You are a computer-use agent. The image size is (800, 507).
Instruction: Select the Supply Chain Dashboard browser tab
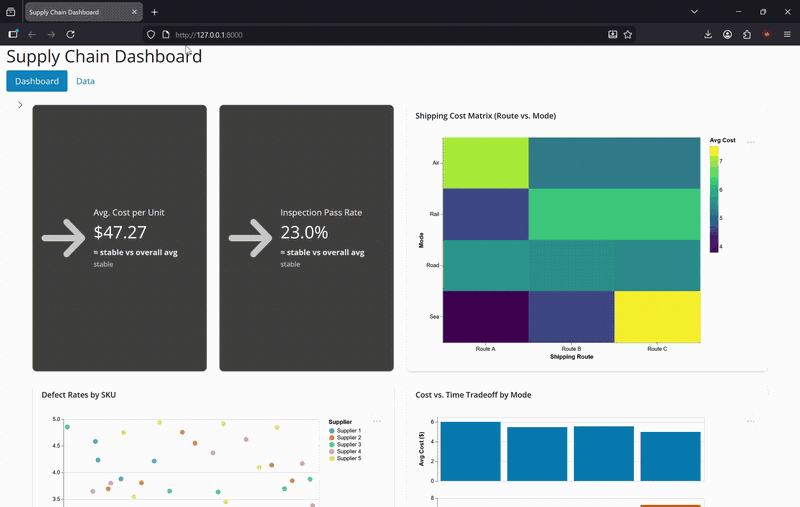point(80,12)
